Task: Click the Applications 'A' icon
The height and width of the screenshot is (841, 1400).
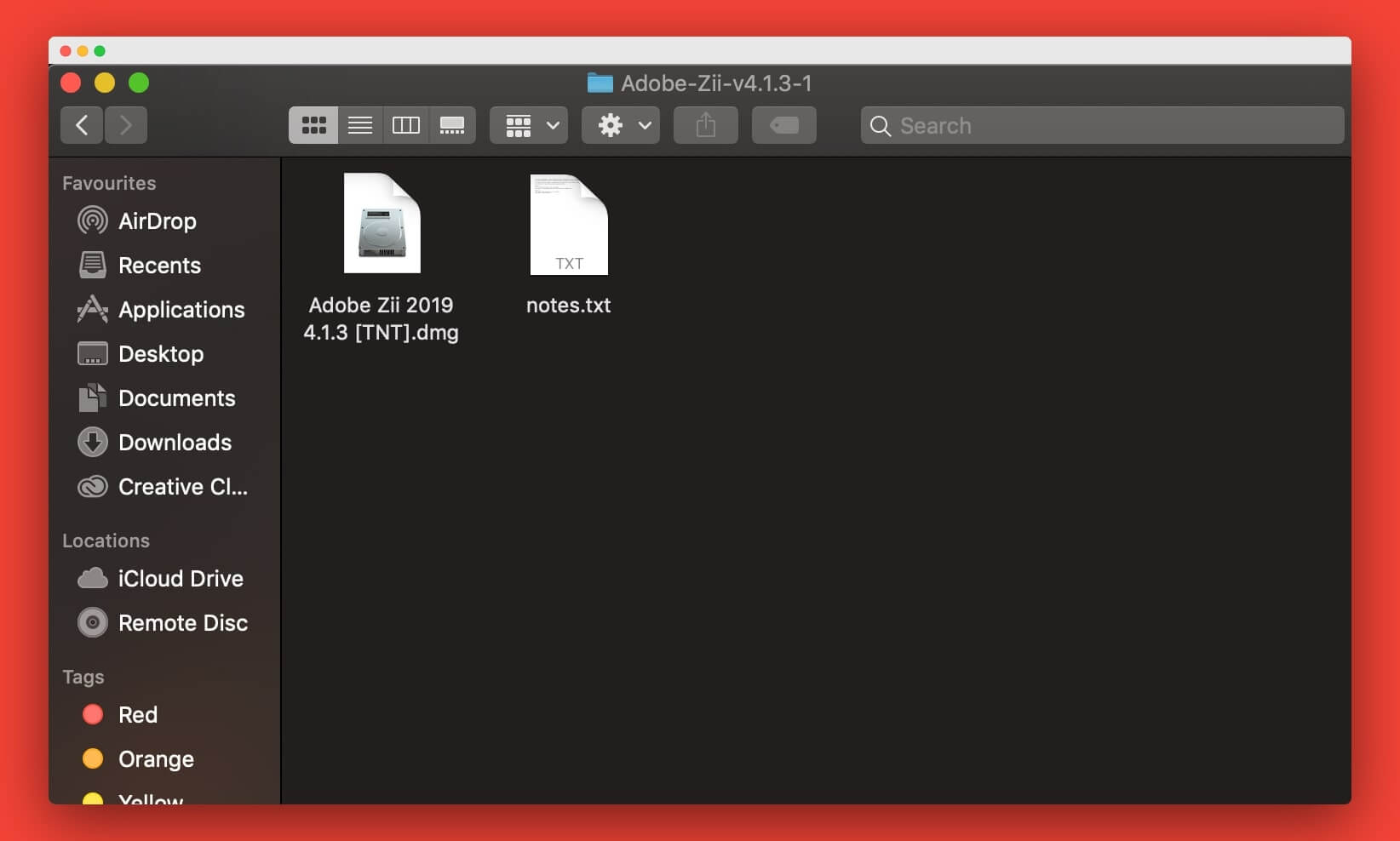Action: (x=93, y=309)
